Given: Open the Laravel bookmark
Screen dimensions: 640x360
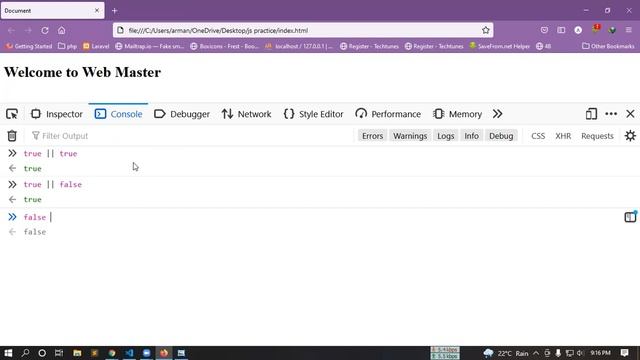Looking at the screenshot, I should (96, 46).
